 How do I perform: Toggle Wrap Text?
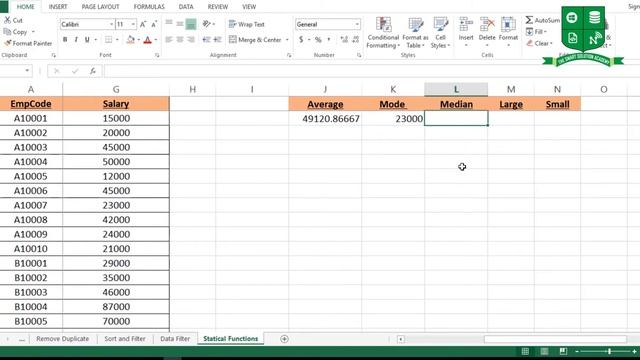tap(247, 24)
